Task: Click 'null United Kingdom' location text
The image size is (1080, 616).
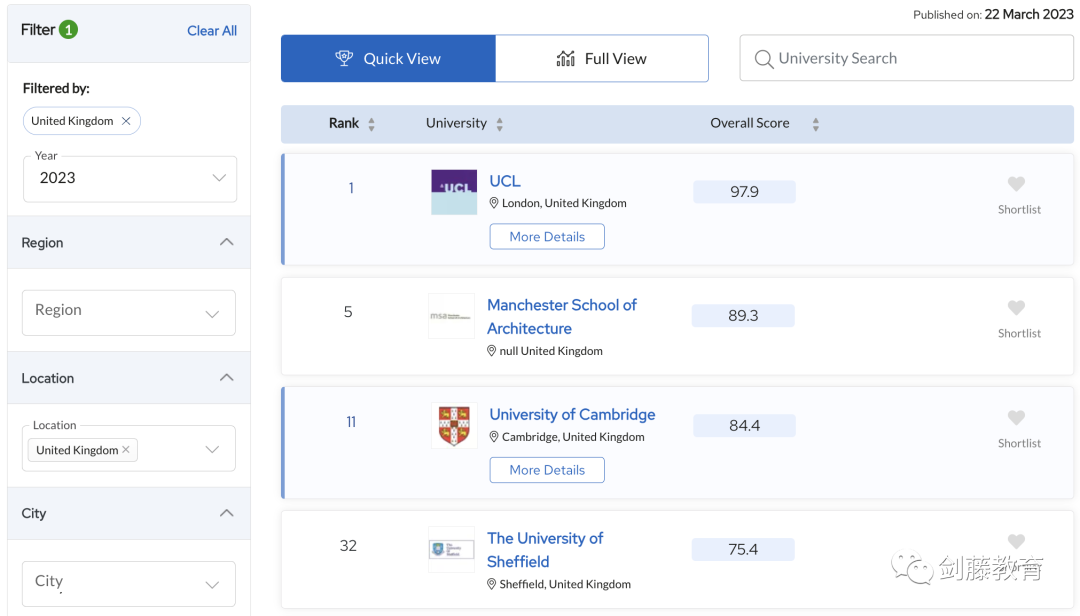Action: point(551,351)
